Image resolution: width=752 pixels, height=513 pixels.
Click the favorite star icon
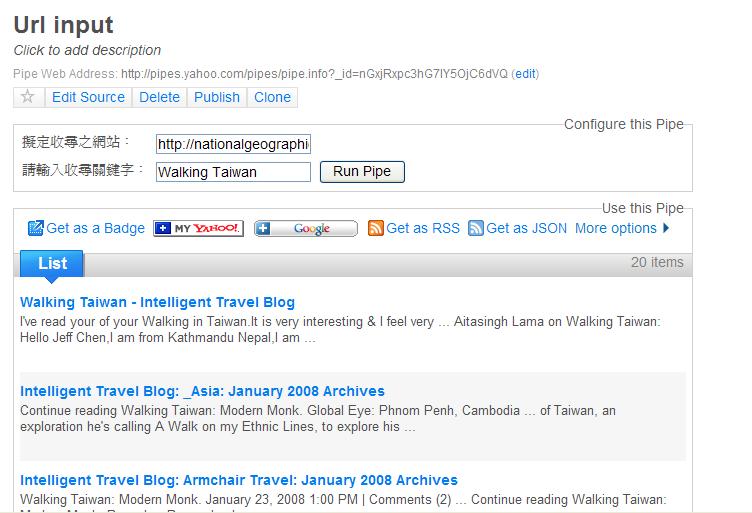pos(28,97)
